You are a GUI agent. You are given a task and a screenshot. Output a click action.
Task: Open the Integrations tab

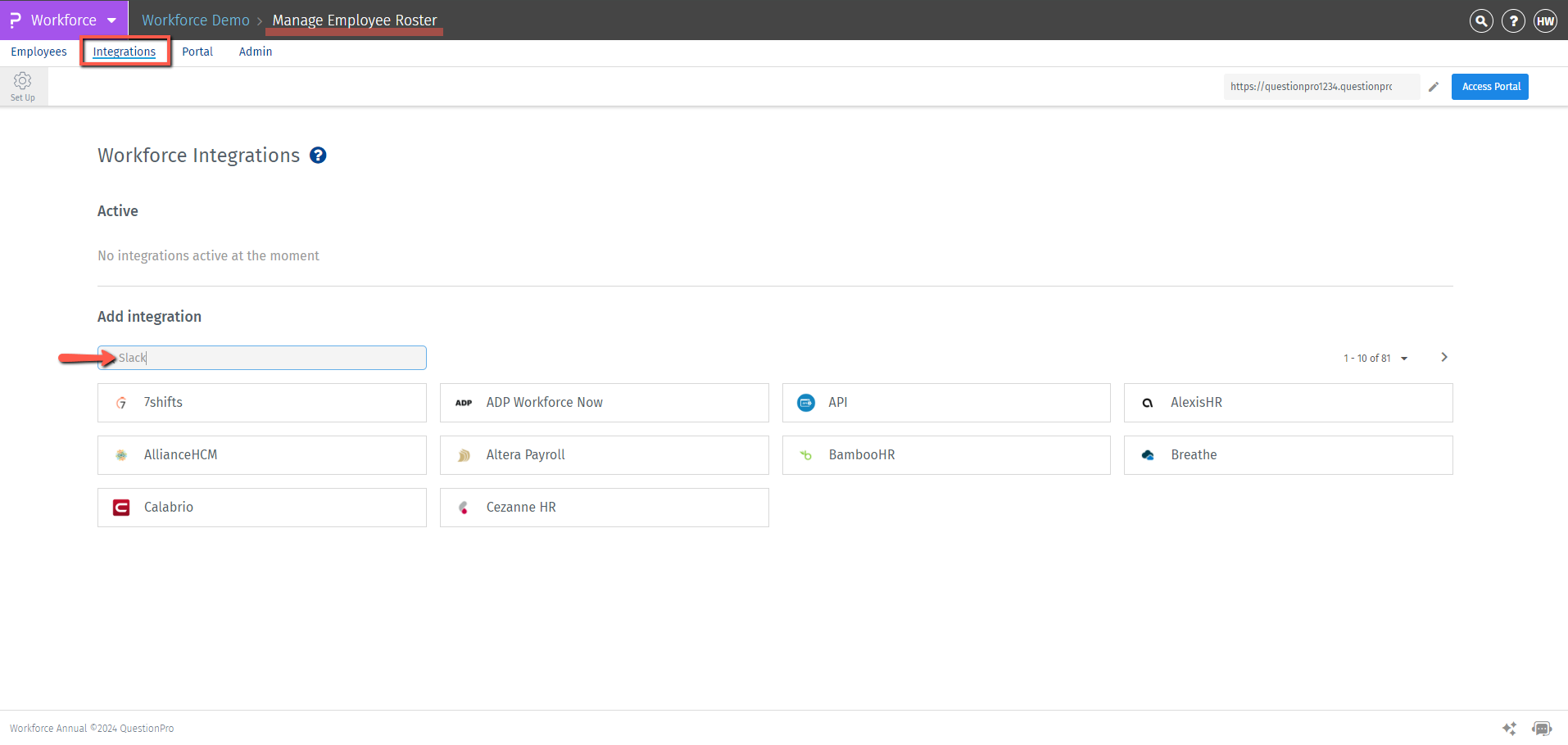[x=125, y=52]
